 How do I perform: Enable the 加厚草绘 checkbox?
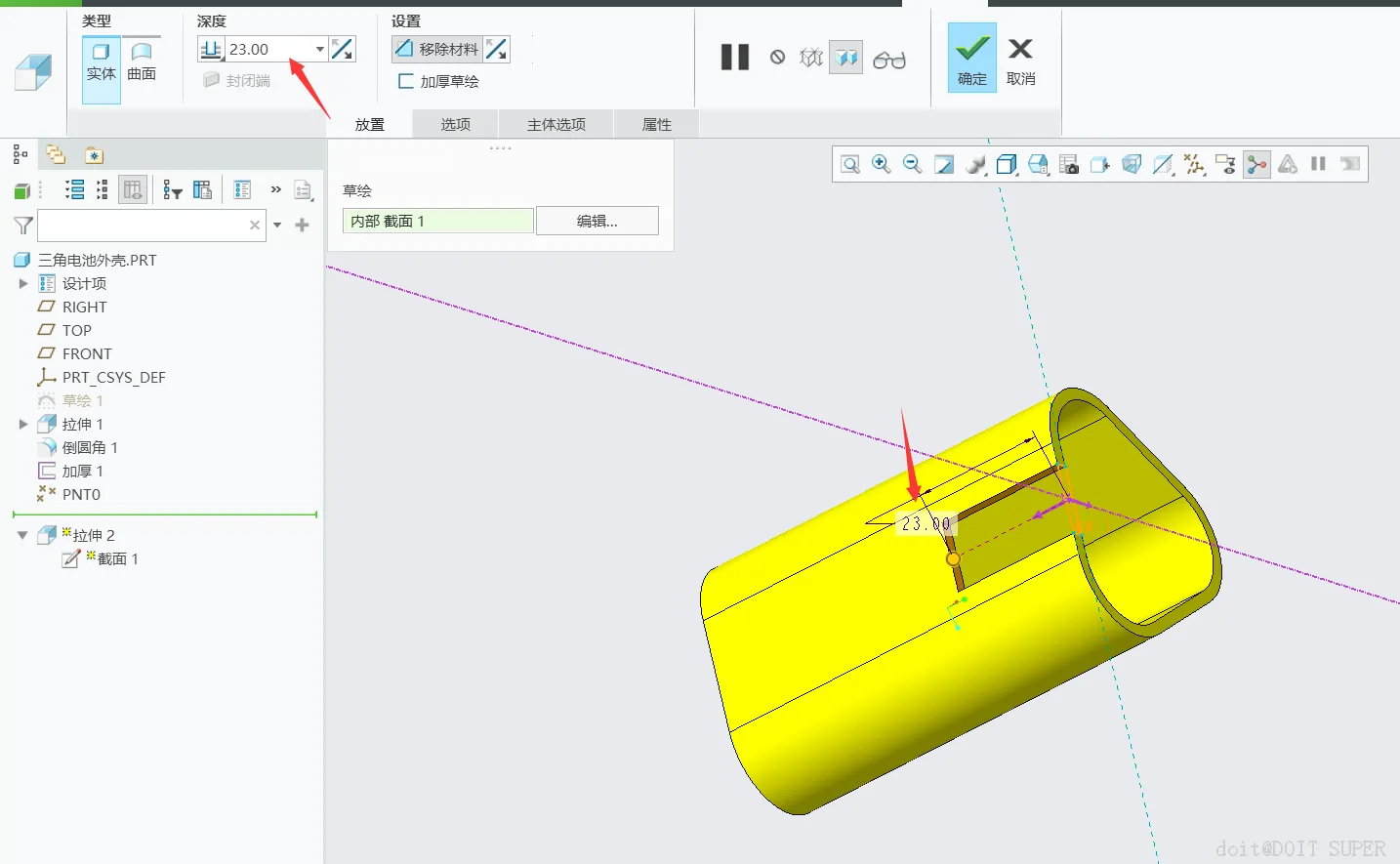(x=406, y=81)
